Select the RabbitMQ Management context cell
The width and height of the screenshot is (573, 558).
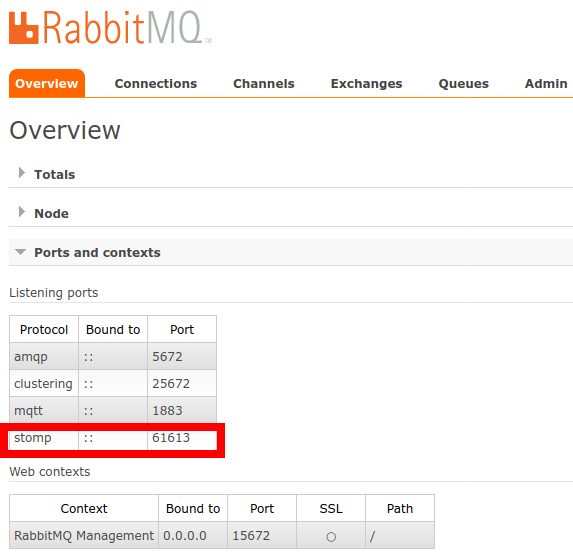(84, 536)
